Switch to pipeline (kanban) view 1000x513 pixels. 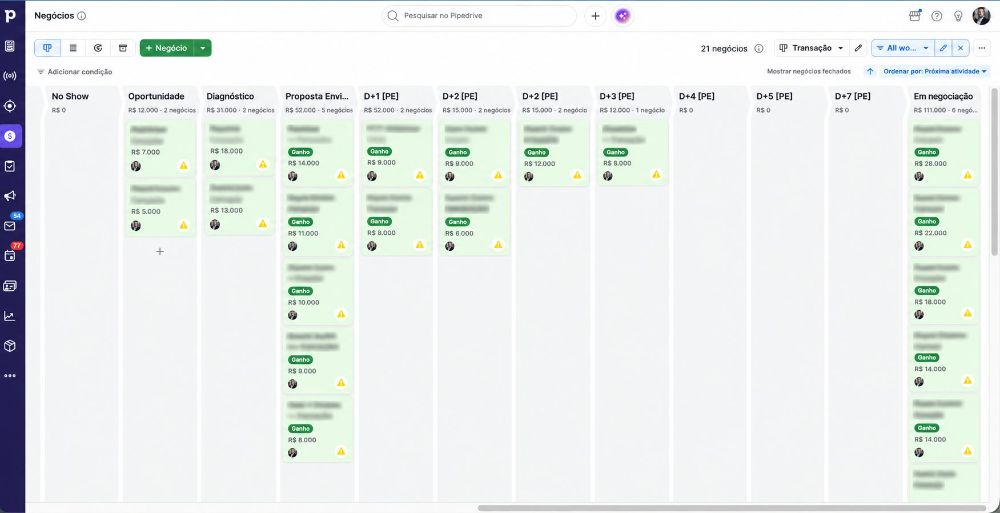tap(47, 48)
